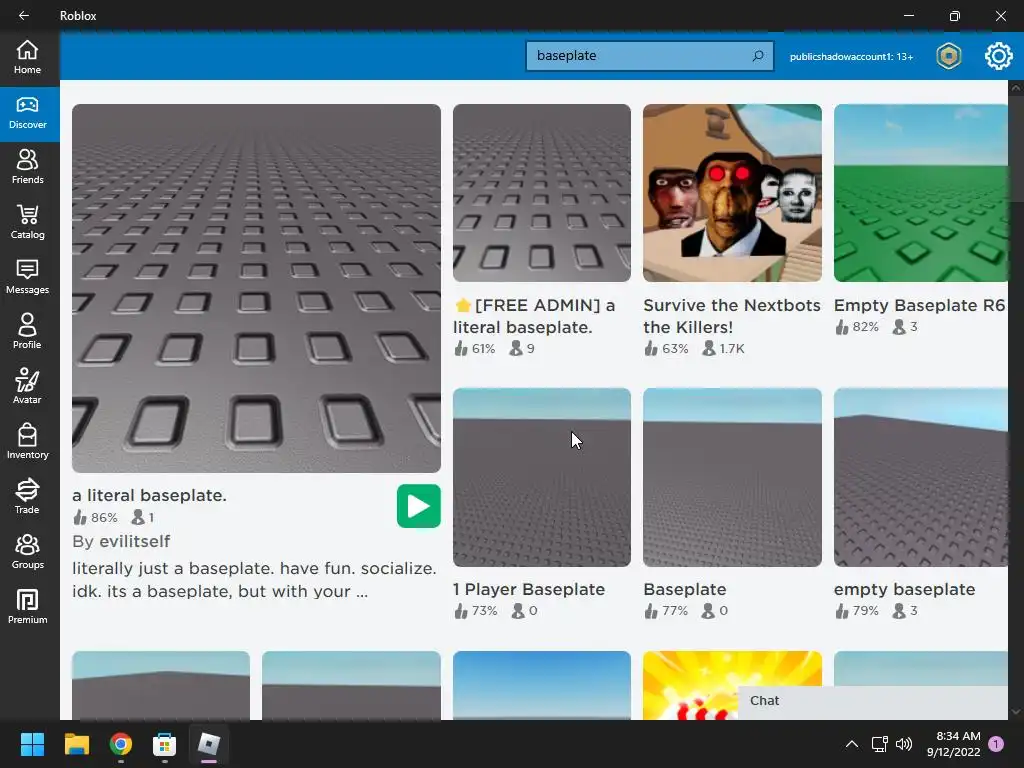Open the Groups page

pos(27,551)
